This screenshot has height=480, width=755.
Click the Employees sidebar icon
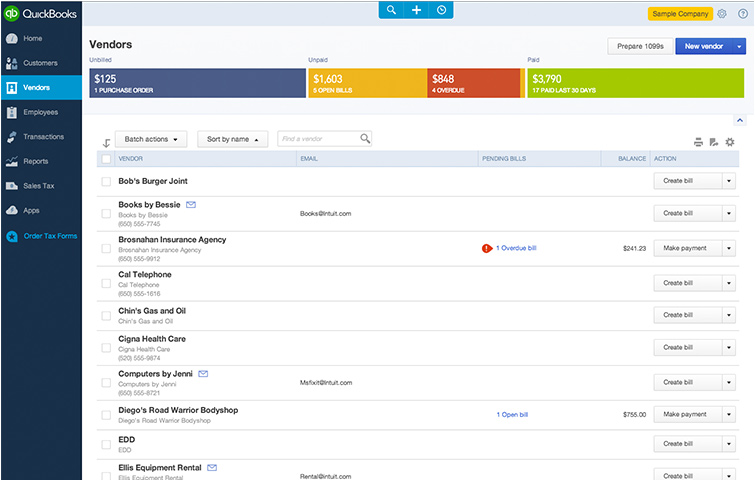point(12,112)
